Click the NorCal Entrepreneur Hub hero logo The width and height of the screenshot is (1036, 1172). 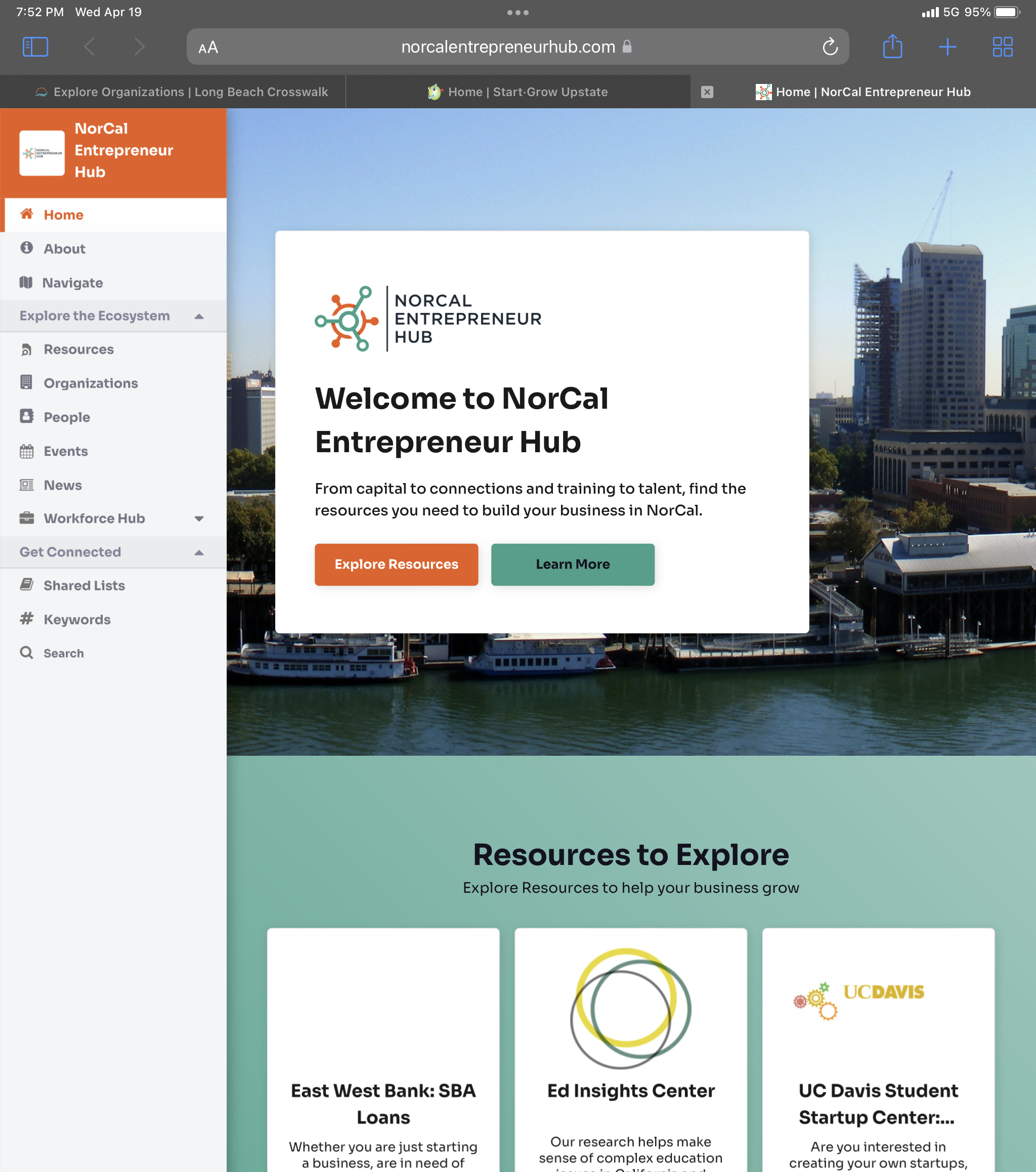[x=427, y=318]
